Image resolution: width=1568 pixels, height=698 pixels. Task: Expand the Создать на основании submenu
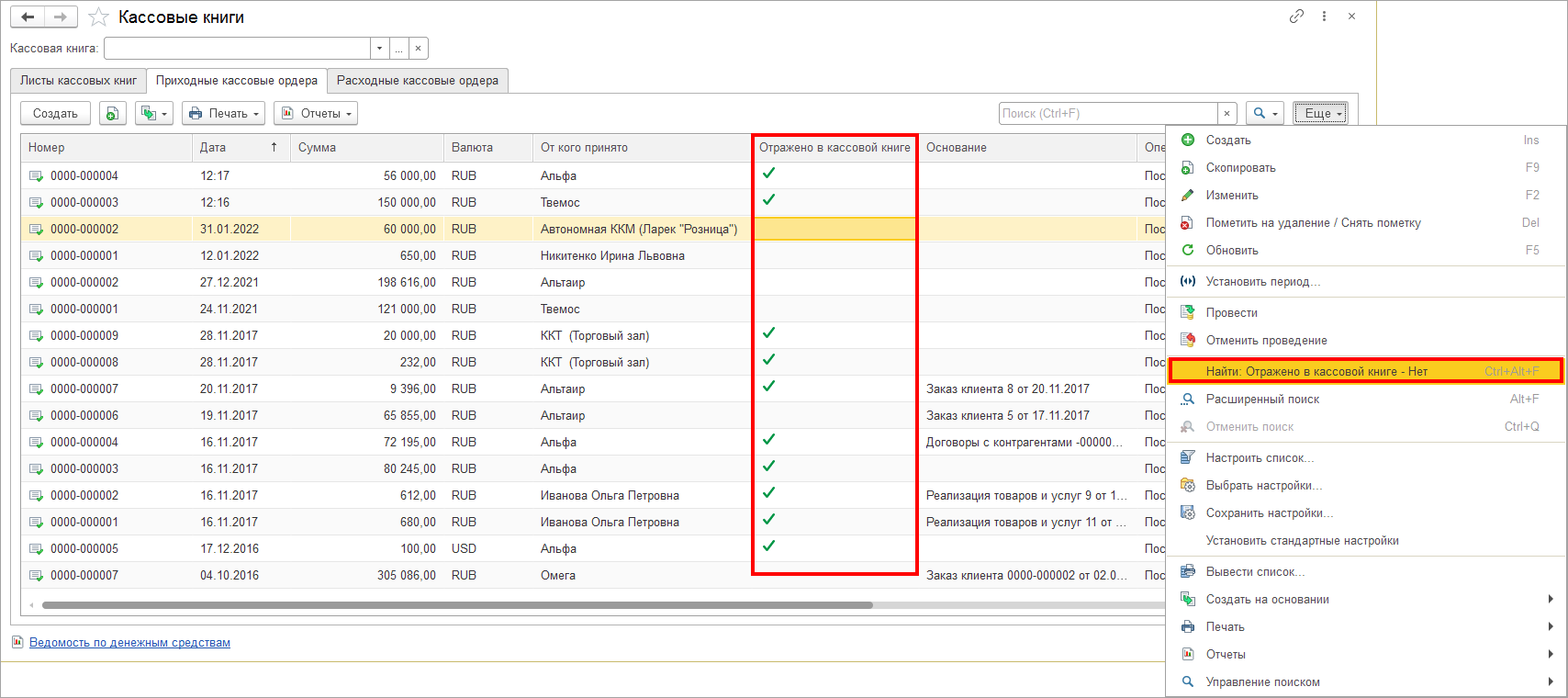(1366, 599)
